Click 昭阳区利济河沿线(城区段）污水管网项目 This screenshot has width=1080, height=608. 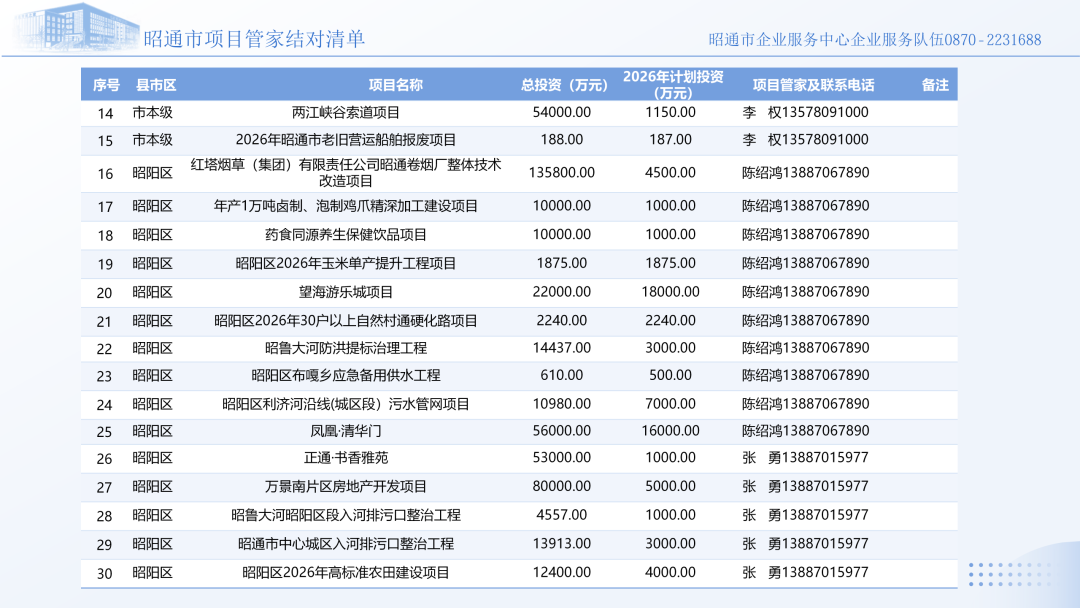click(346, 404)
